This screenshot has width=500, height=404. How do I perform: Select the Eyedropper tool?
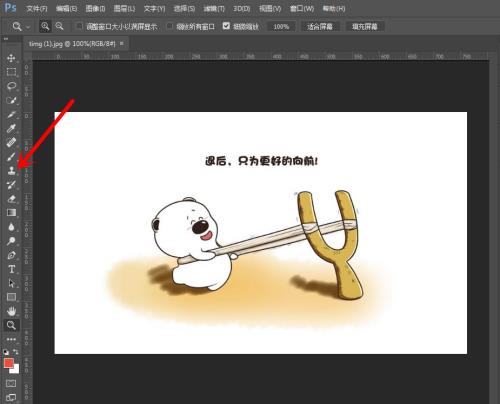(11, 128)
